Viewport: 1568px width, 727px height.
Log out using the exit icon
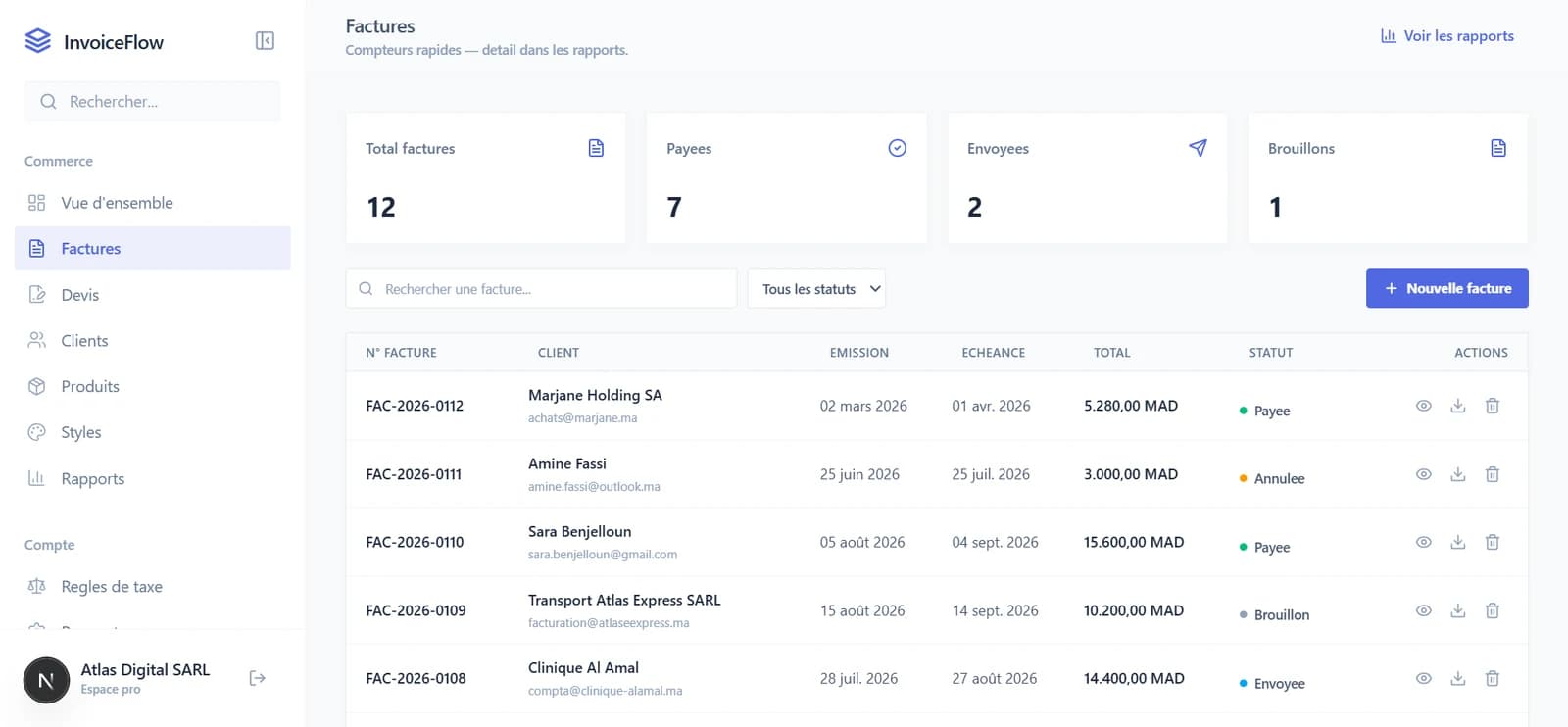click(258, 678)
